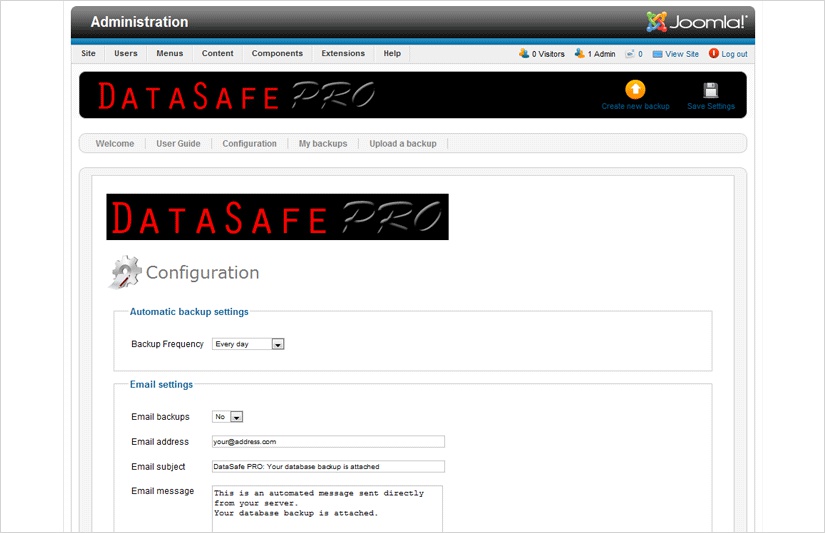Open the Extensions menu
Image resolution: width=825 pixels, height=533 pixels.
[343, 54]
